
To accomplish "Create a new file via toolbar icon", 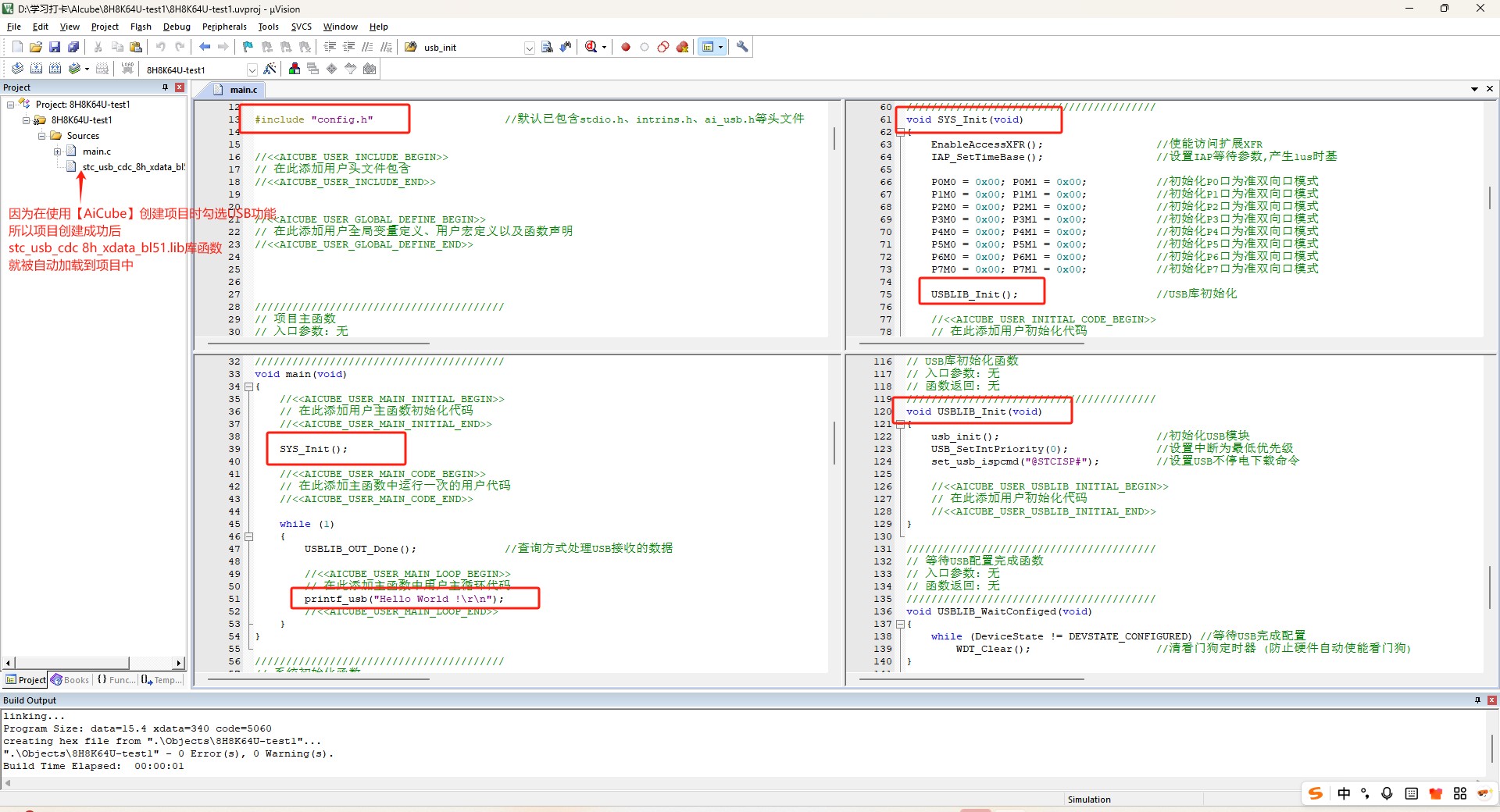I will pos(17,47).
